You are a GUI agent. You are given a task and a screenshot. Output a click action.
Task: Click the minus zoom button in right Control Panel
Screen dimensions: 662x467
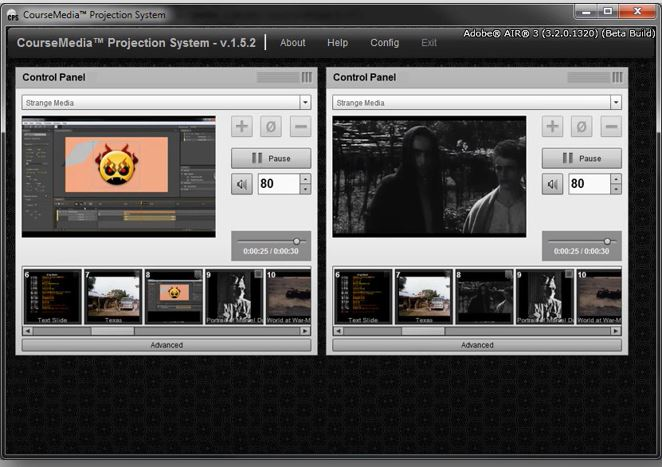(611, 126)
